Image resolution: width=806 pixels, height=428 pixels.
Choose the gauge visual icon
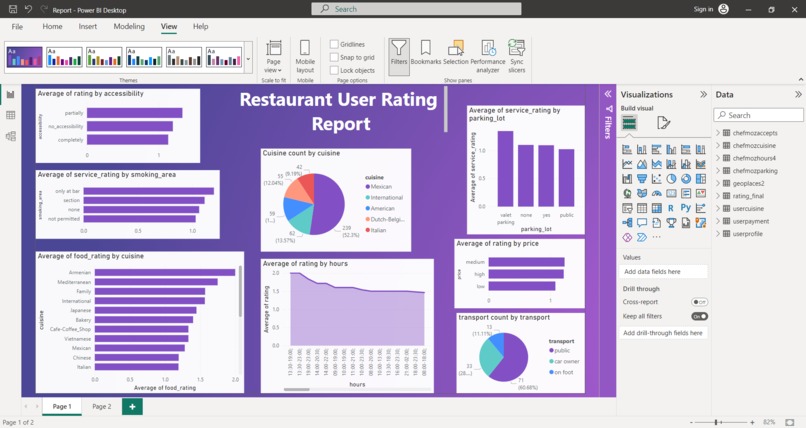[x=656, y=193]
